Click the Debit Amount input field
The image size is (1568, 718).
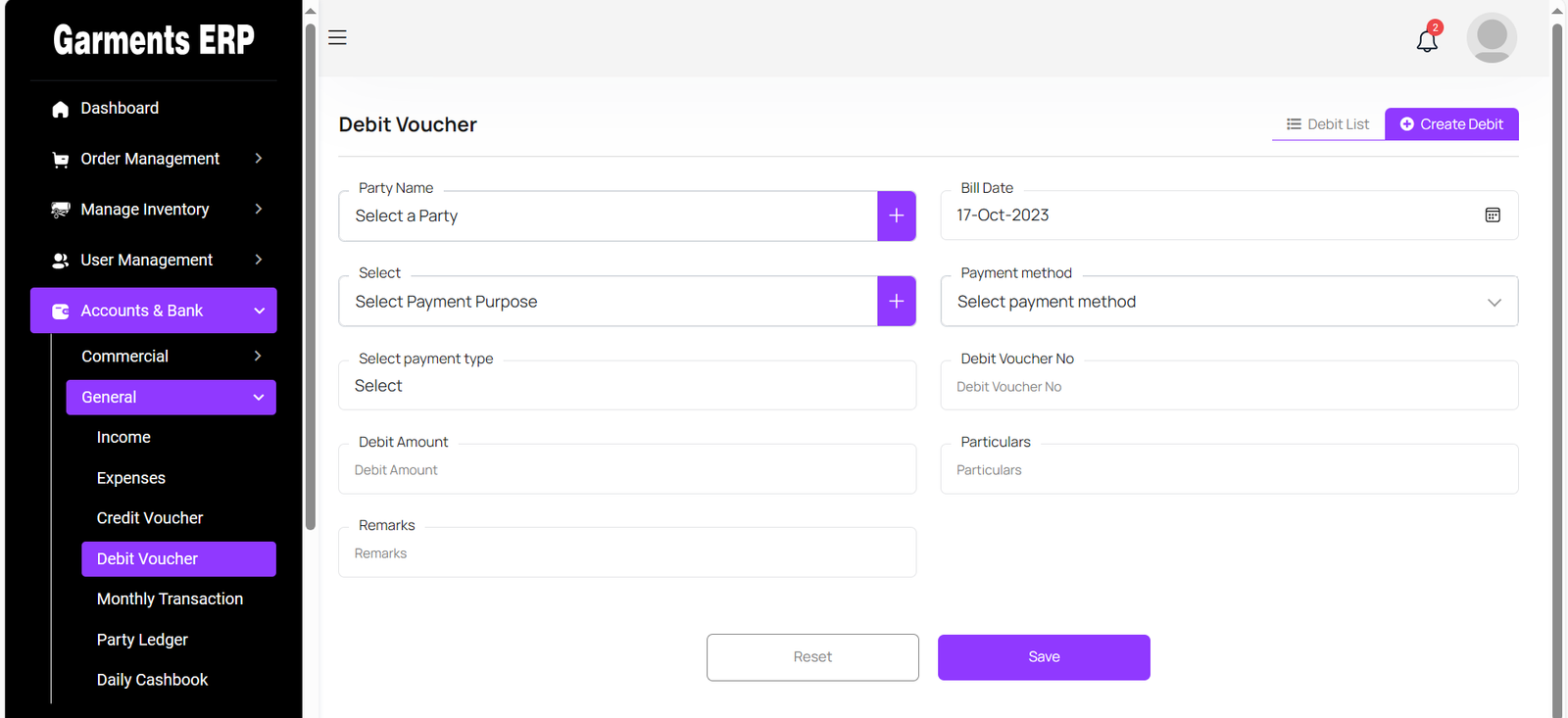[x=627, y=470]
